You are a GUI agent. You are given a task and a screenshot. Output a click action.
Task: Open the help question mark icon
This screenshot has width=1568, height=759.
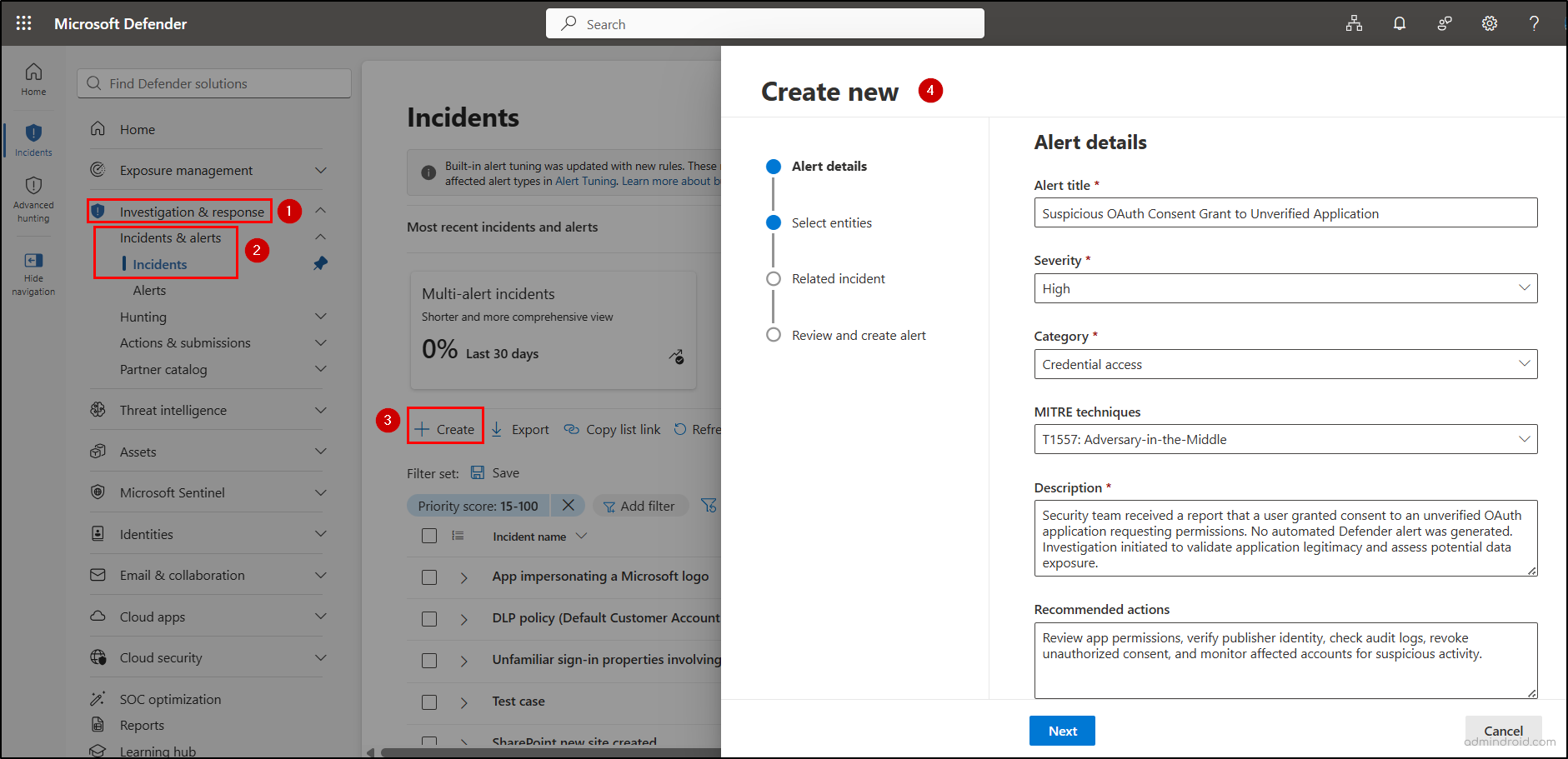(1534, 23)
